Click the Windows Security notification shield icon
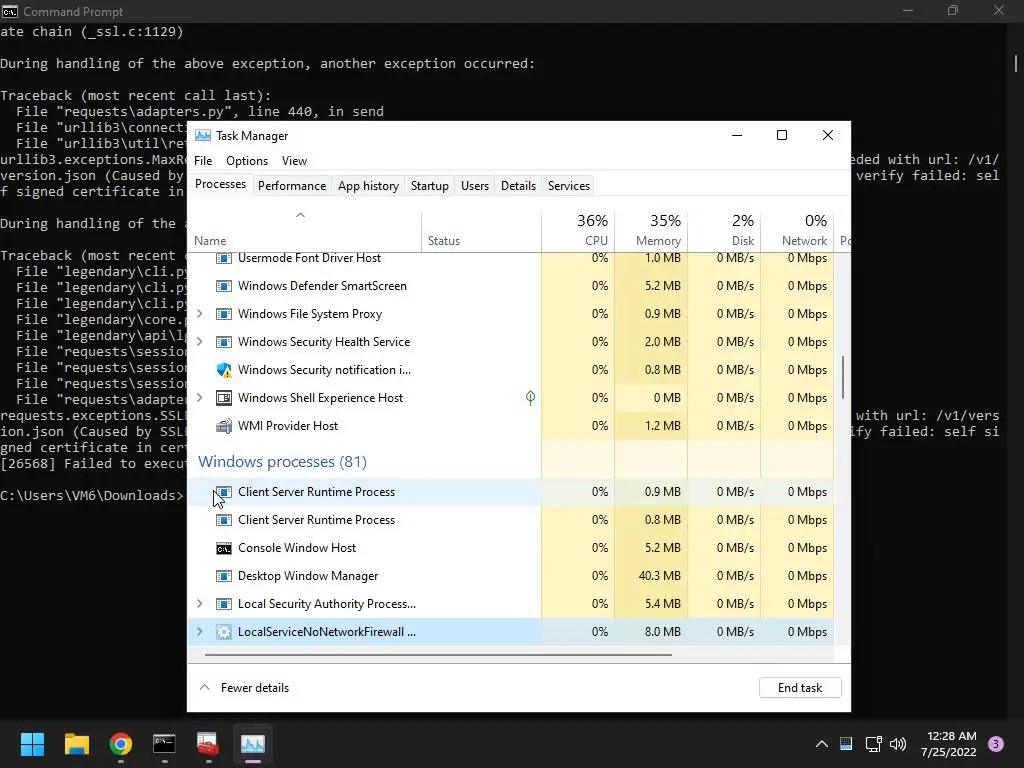Viewport: 1024px width, 768px height. tap(223, 370)
